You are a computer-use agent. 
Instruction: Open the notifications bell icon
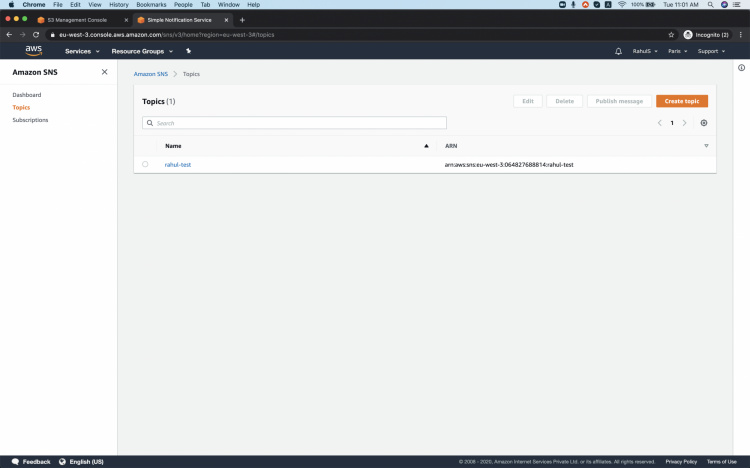pos(618,51)
